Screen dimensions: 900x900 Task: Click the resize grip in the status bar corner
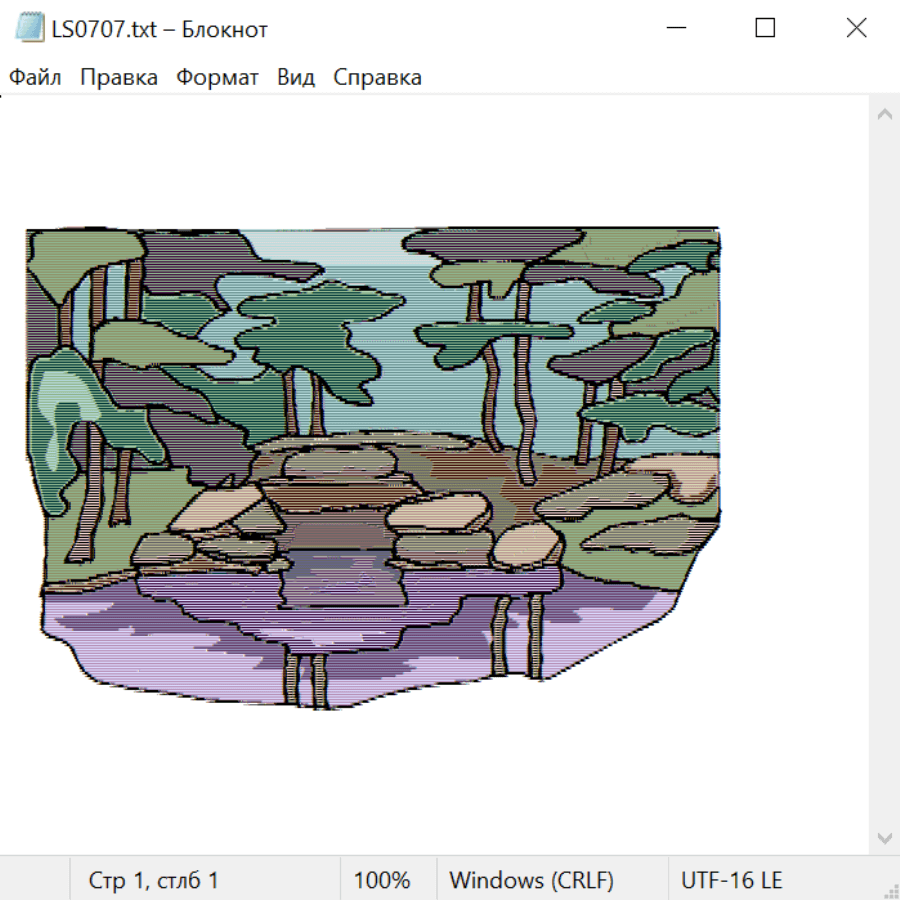[x=890, y=890]
